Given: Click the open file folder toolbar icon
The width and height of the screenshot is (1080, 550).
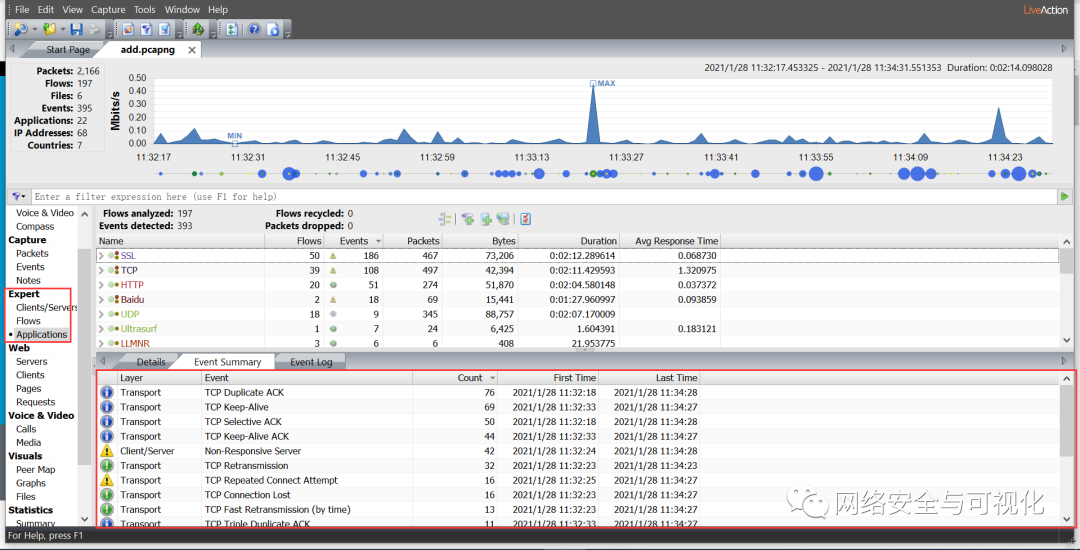Looking at the screenshot, I should tap(50, 29).
